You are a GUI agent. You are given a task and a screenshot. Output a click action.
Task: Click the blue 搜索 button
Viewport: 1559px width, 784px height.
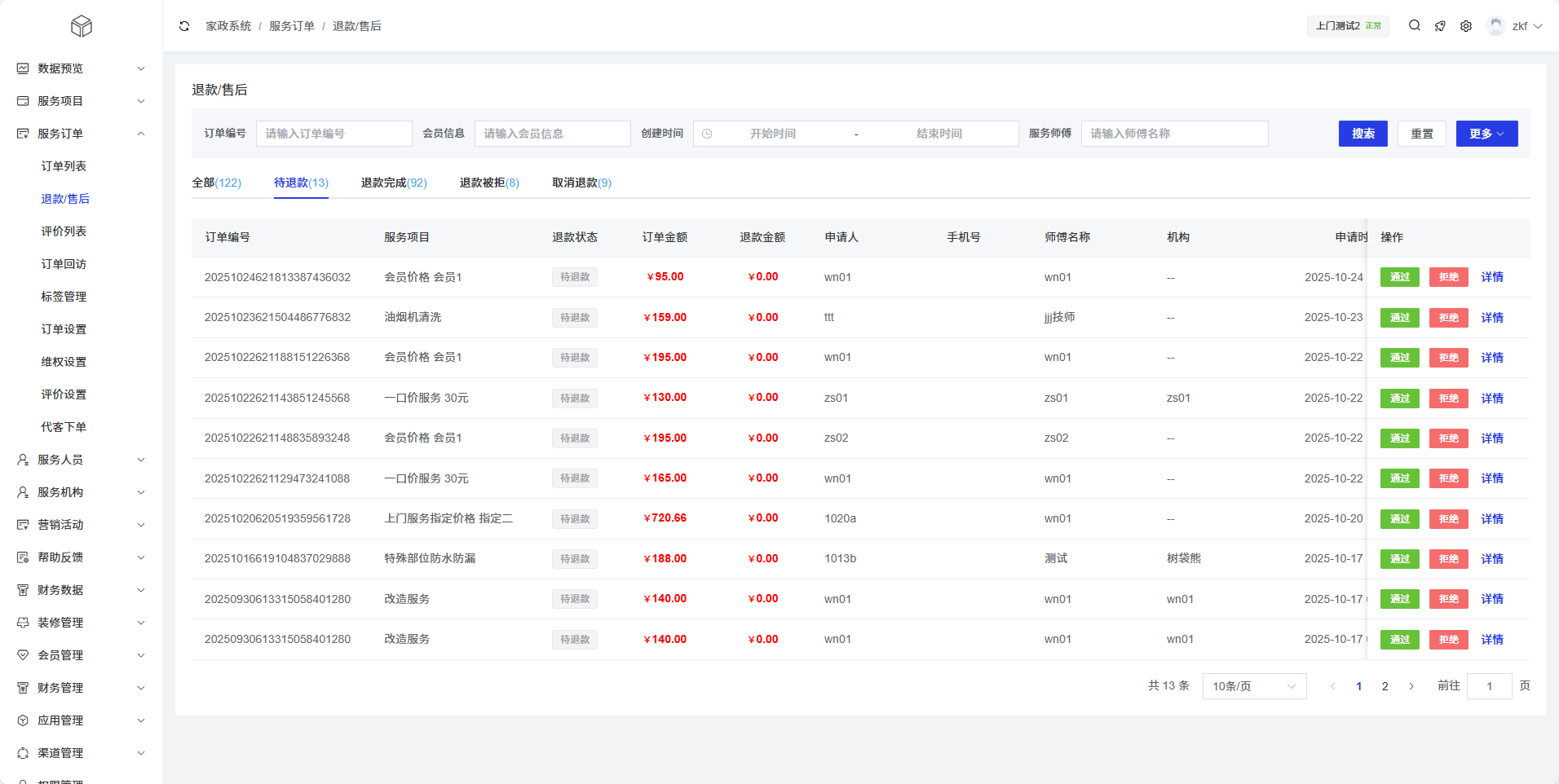[1362, 134]
